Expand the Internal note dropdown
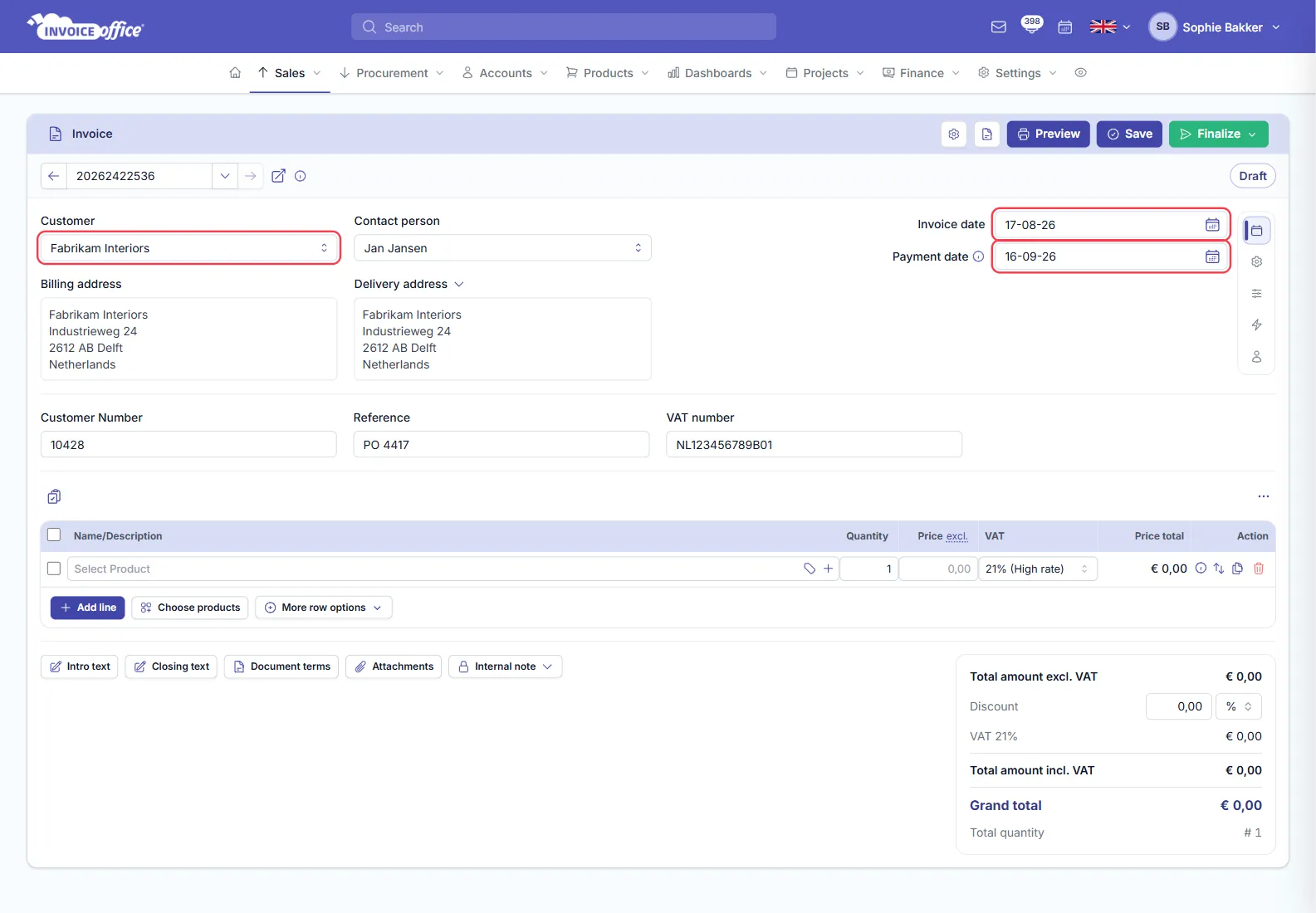 506,666
